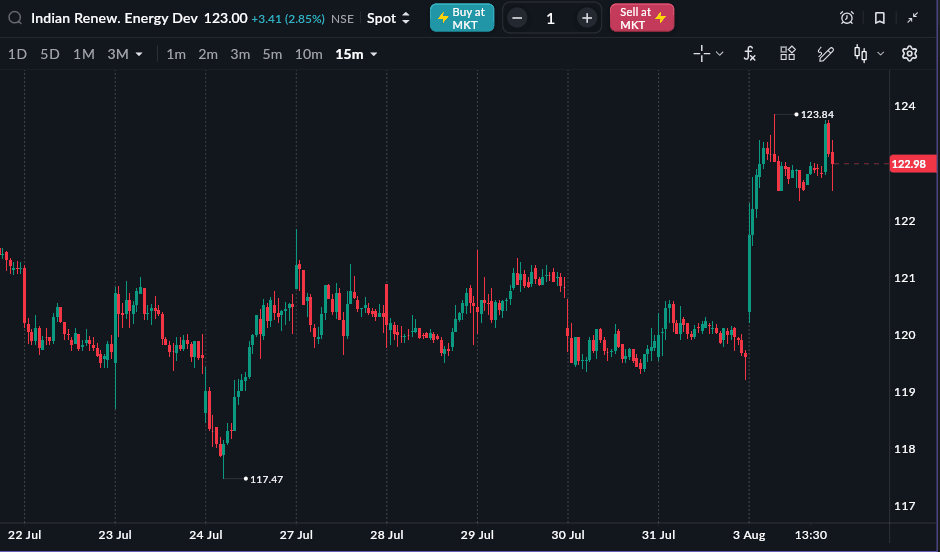Set a price alert with alarm clock icon
940x552 pixels.
pyautogui.click(x=847, y=18)
